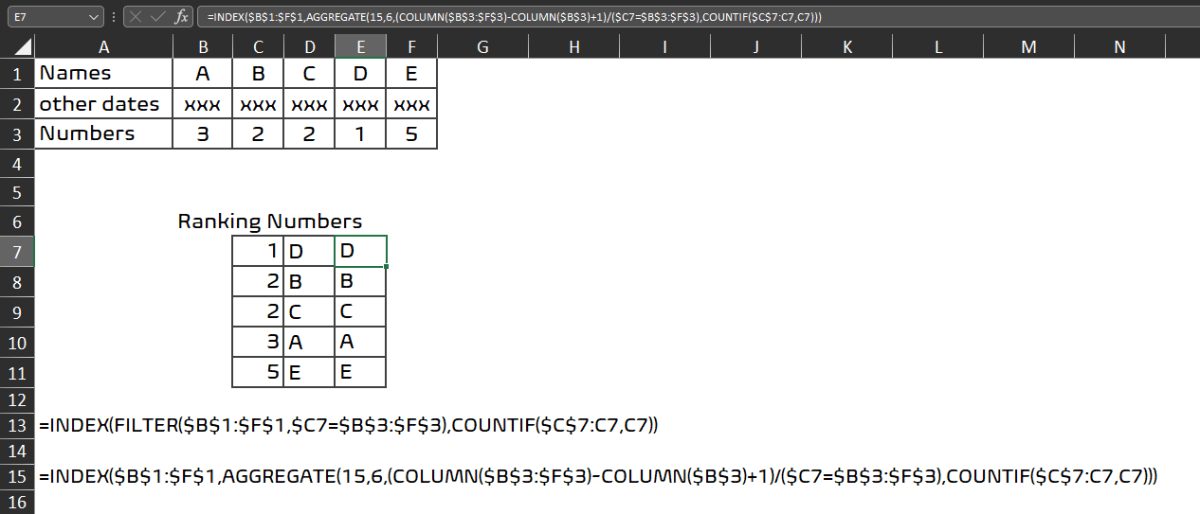The height and width of the screenshot is (514, 1200).
Task: Select row 6 header
Action: click(x=17, y=221)
